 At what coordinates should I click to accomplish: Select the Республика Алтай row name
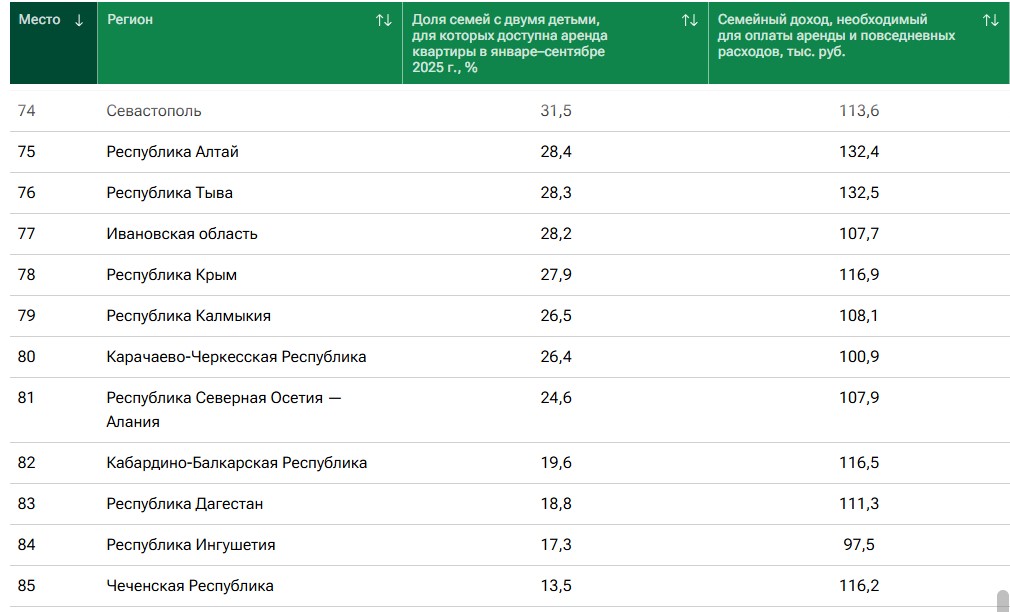tap(172, 152)
